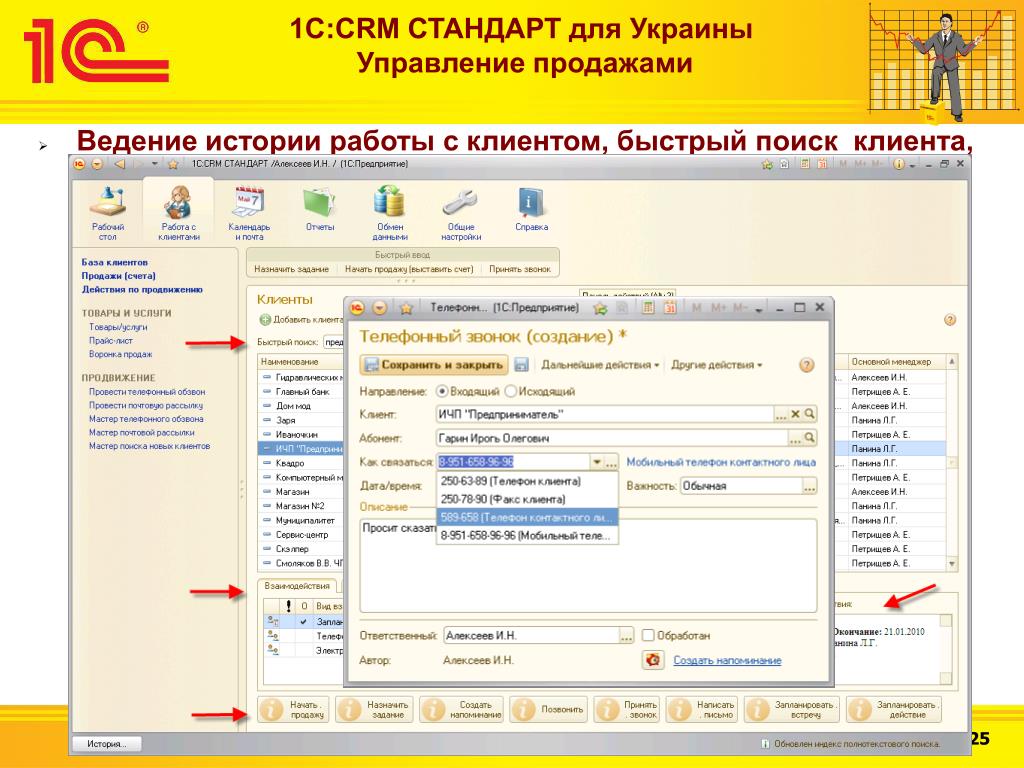This screenshot has width=1024, height=768.
Task: Click the back arrow in main title bar
Action: [x=120, y=164]
